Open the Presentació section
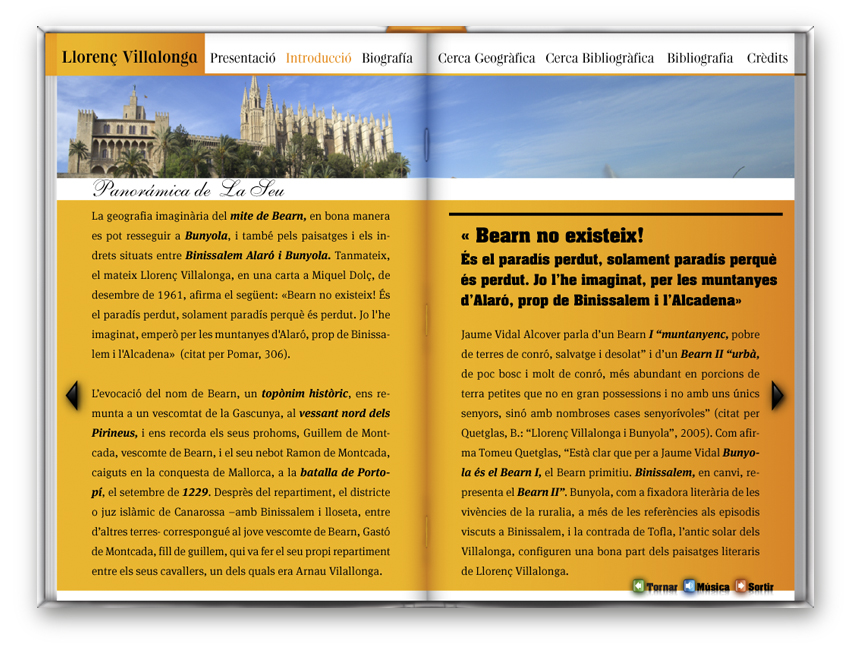 pyautogui.click(x=243, y=58)
